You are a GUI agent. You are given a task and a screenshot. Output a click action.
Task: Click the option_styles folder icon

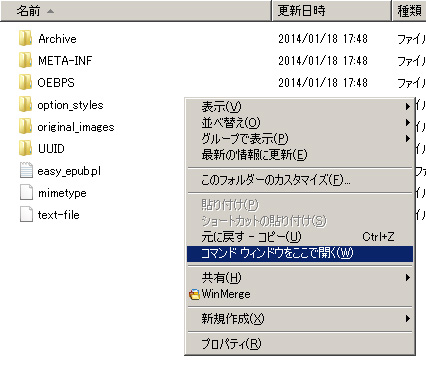[x=25, y=105]
